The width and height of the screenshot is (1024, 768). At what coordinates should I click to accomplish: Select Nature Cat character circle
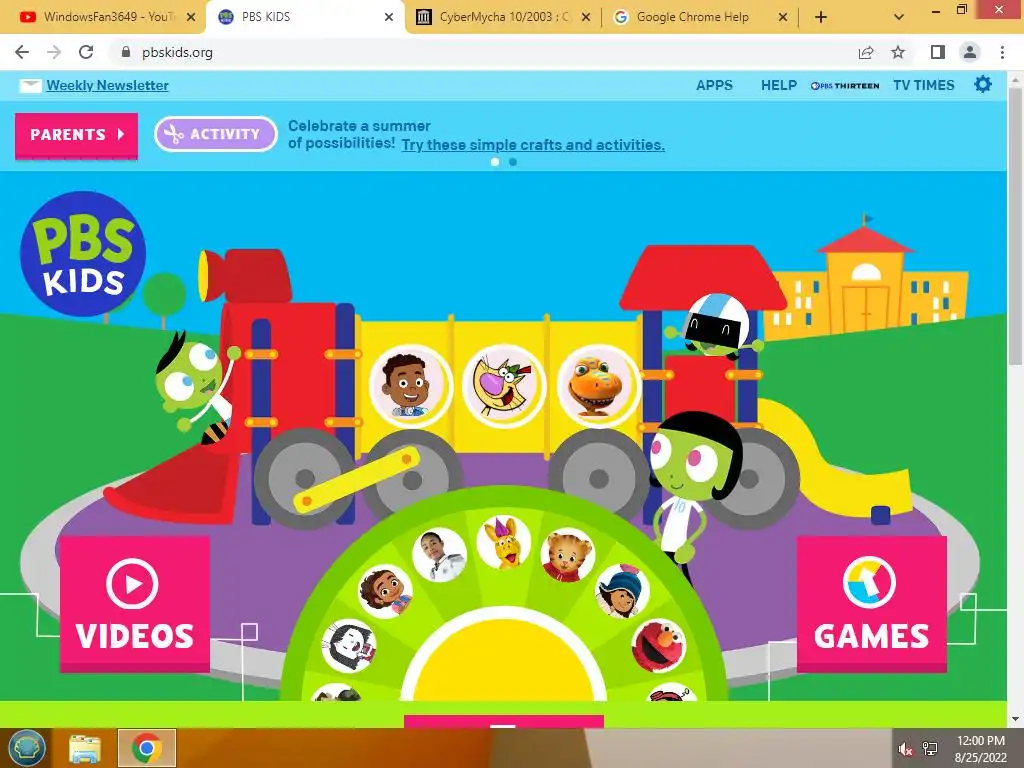pyautogui.click(x=503, y=385)
